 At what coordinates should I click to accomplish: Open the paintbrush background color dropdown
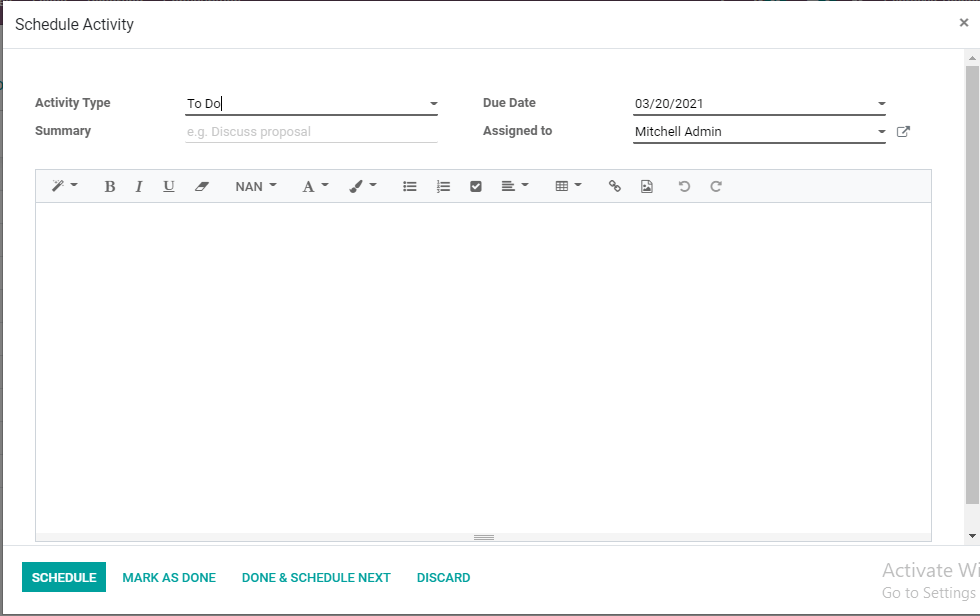coord(362,186)
